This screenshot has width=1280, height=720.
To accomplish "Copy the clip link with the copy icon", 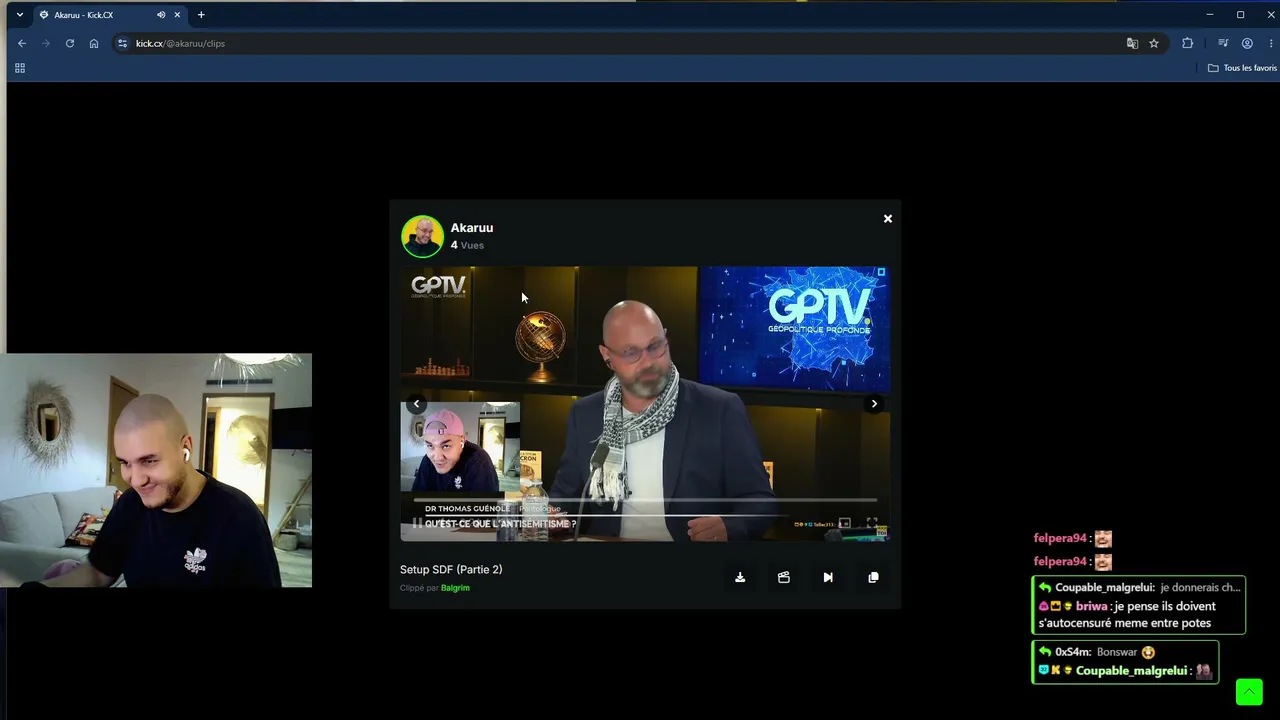I will click(x=873, y=577).
